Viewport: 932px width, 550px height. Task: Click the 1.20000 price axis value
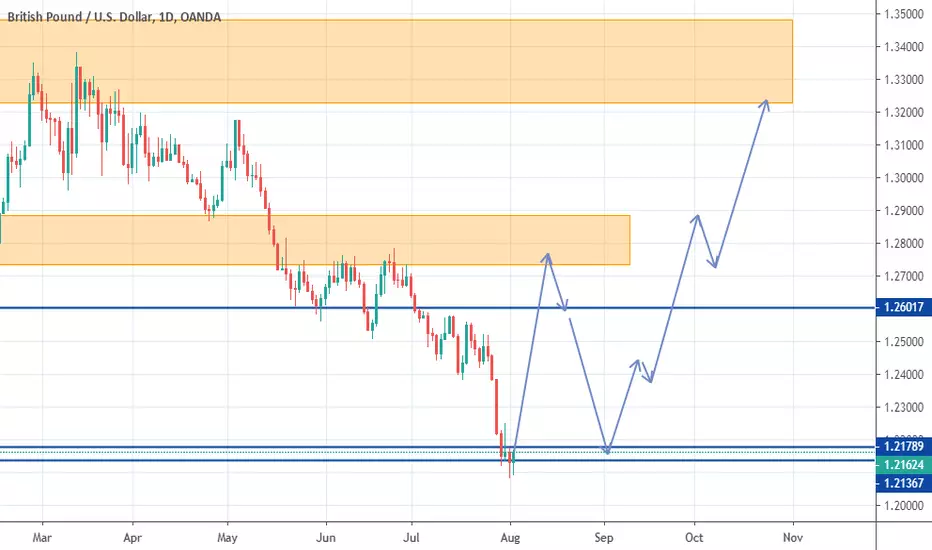pos(904,506)
